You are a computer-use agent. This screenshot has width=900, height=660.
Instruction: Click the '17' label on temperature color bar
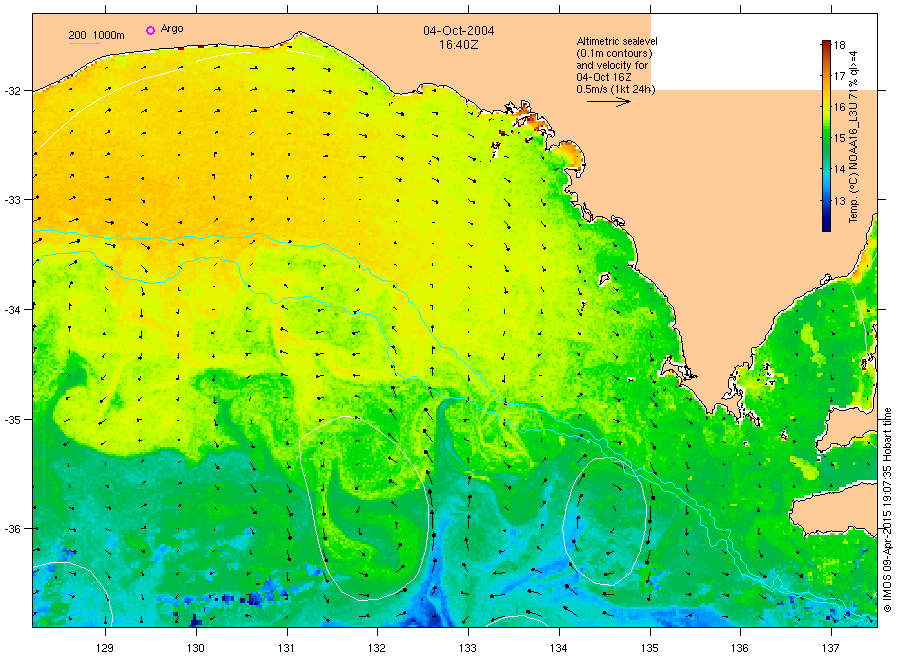click(840, 76)
